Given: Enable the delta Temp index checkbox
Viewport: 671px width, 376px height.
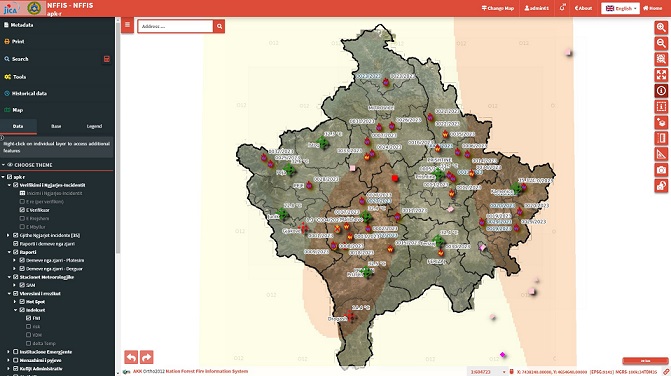Looking at the screenshot, I should coord(28,343).
